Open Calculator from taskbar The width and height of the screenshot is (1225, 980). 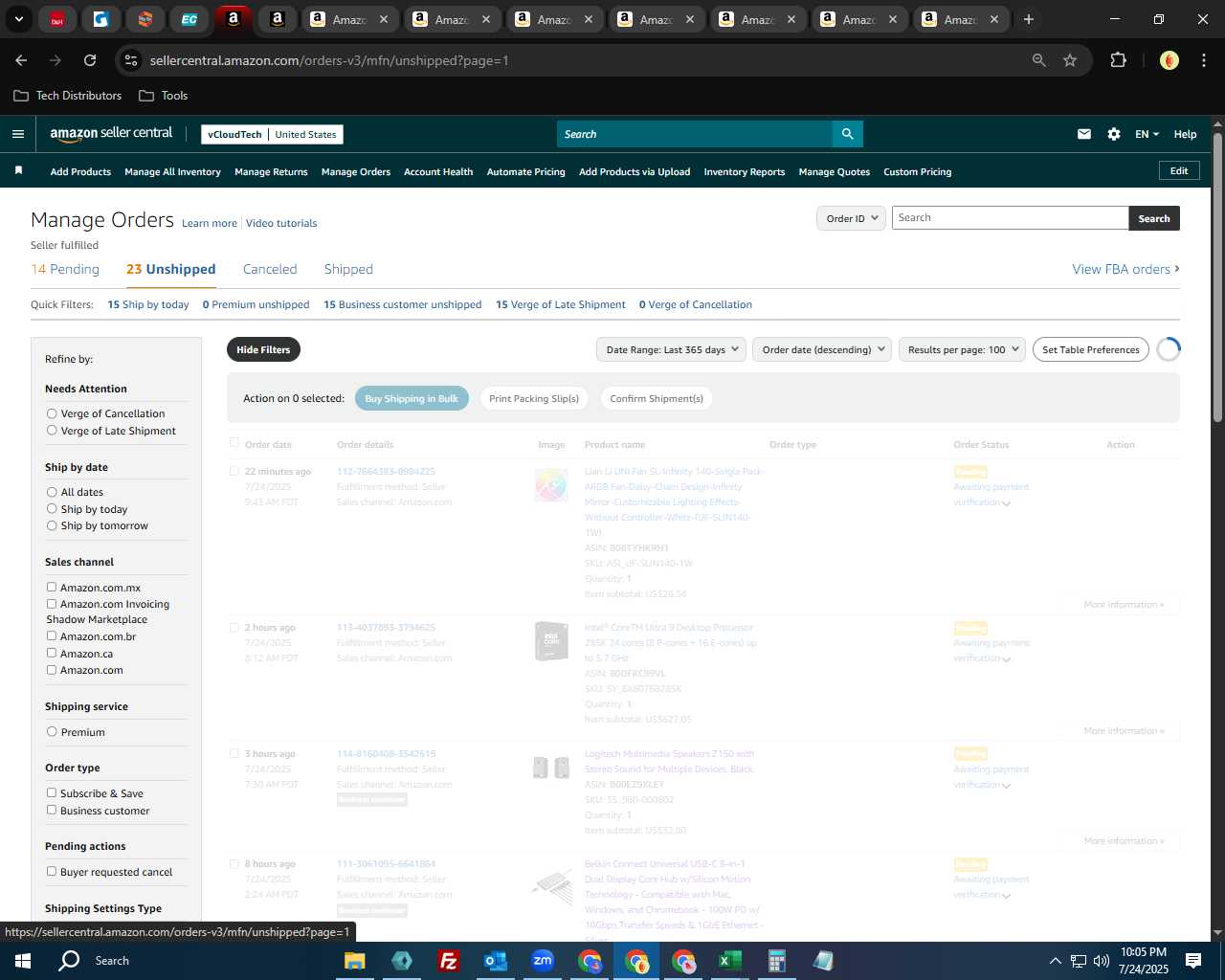coord(777,961)
